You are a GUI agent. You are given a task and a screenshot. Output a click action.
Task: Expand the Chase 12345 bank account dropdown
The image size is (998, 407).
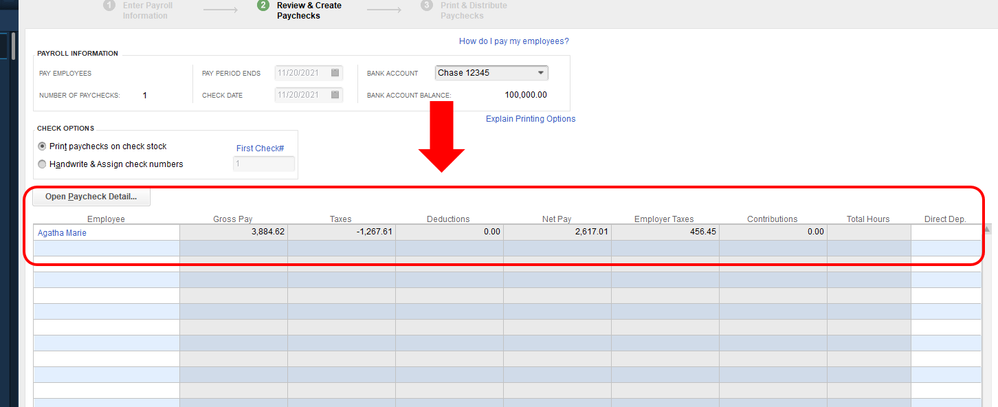540,73
